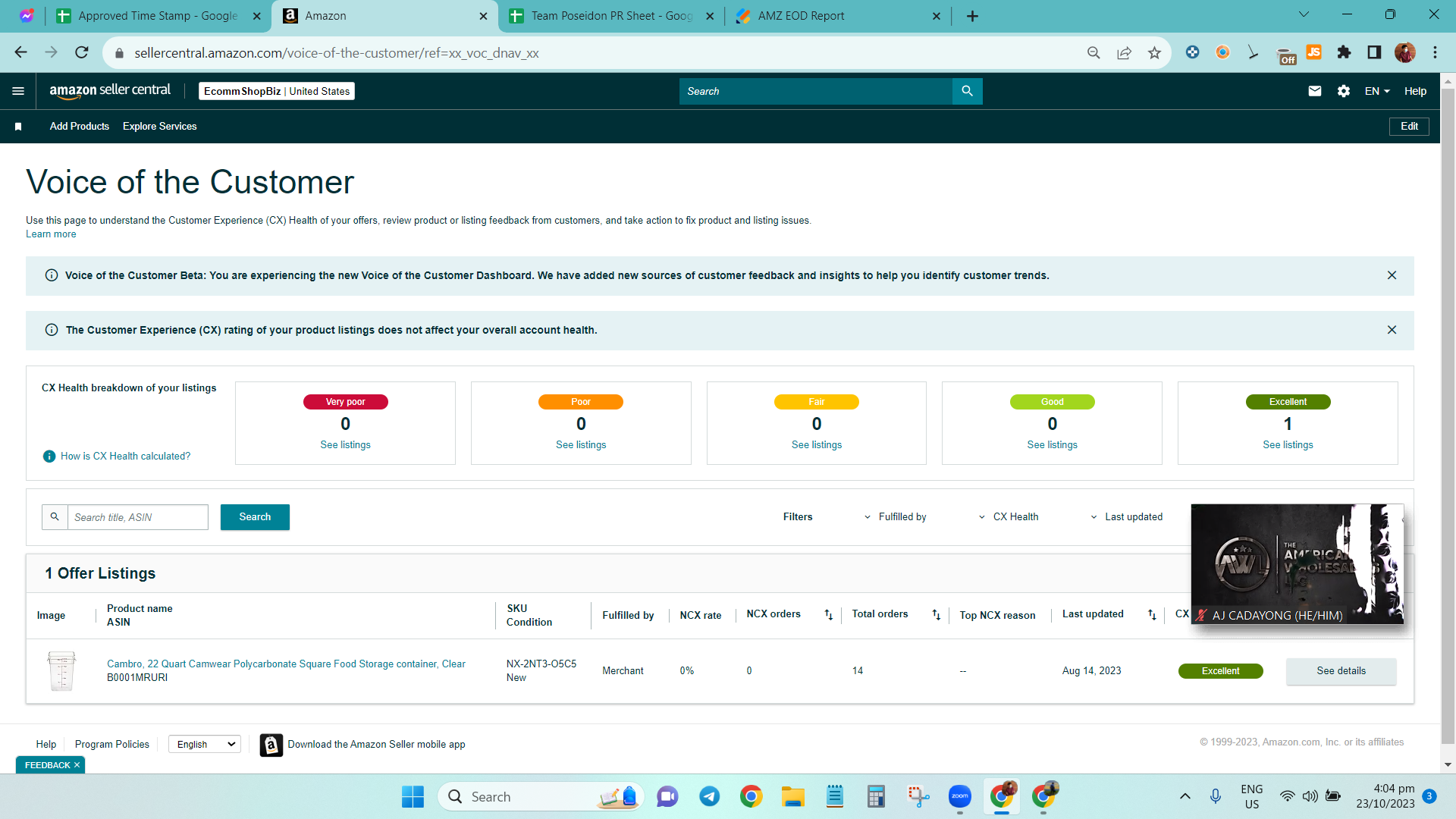Switch to AMZ EOD Report tab
1456x819 pixels.
click(x=838, y=16)
